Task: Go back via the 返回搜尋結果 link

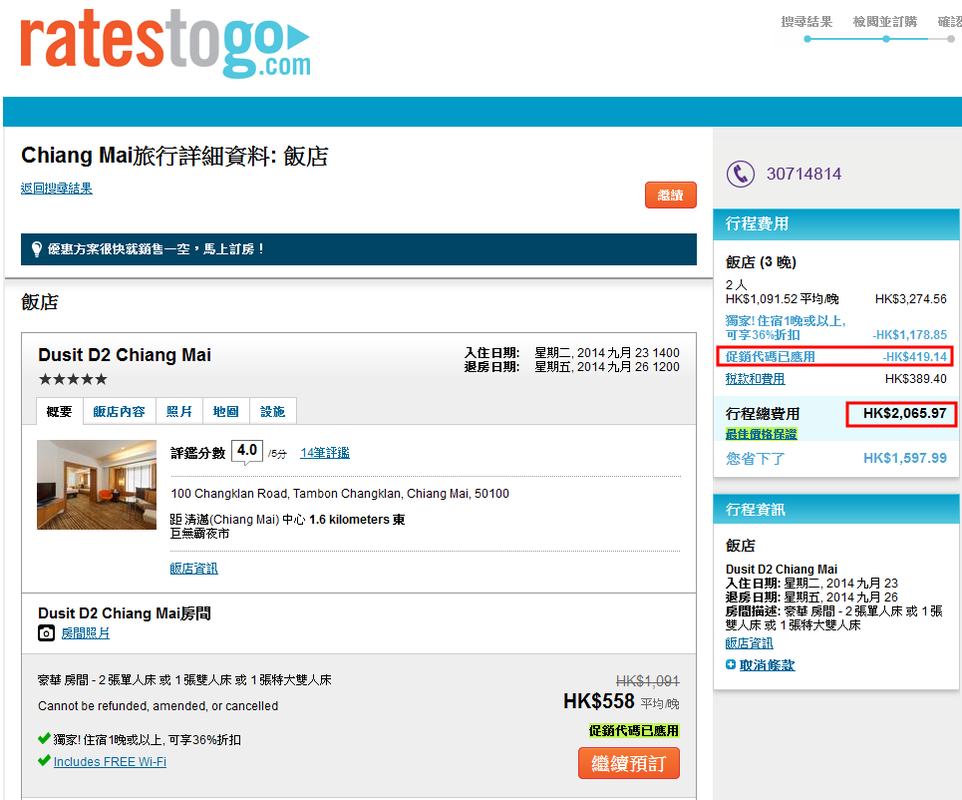Action: [x=57, y=188]
